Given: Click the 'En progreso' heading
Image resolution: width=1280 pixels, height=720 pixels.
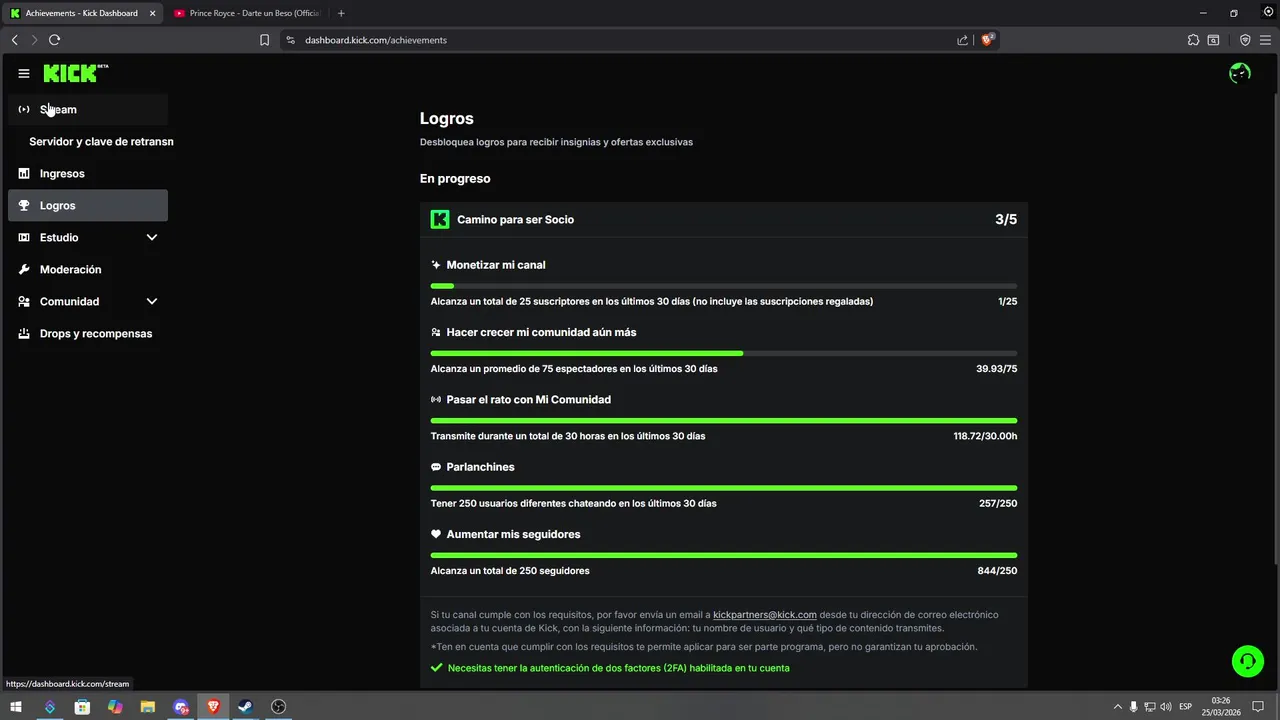Looking at the screenshot, I should pos(455,179).
